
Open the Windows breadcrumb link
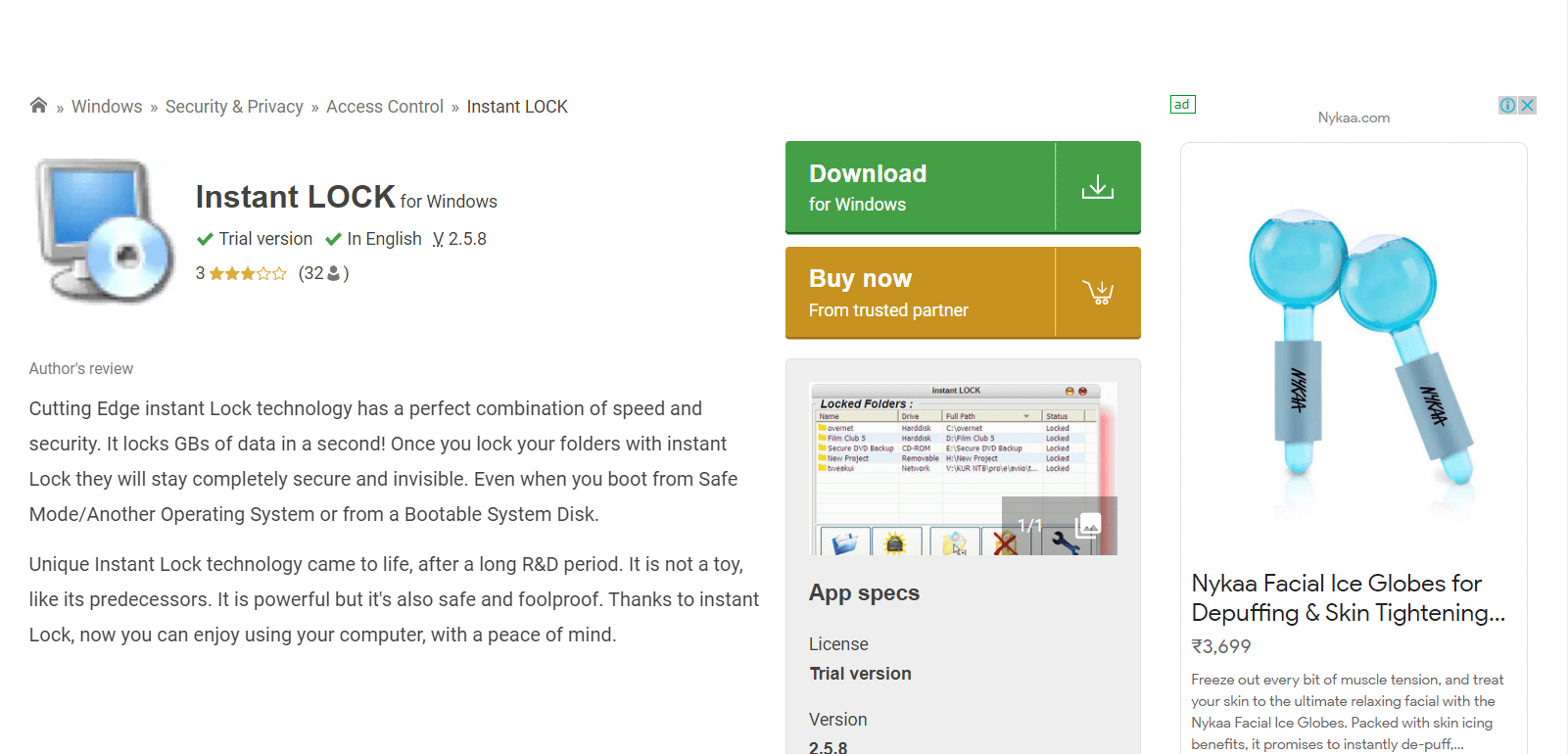(107, 107)
